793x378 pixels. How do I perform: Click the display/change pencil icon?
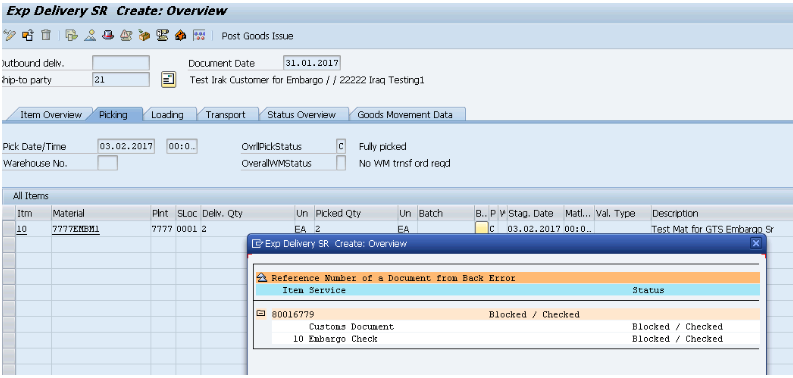pyautogui.click(x=9, y=35)
